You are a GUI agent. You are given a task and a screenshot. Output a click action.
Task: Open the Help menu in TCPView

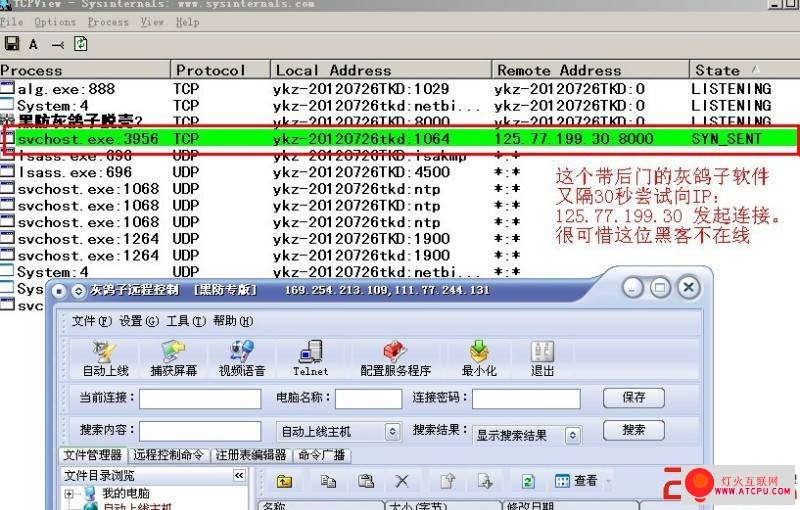point(187,22)
